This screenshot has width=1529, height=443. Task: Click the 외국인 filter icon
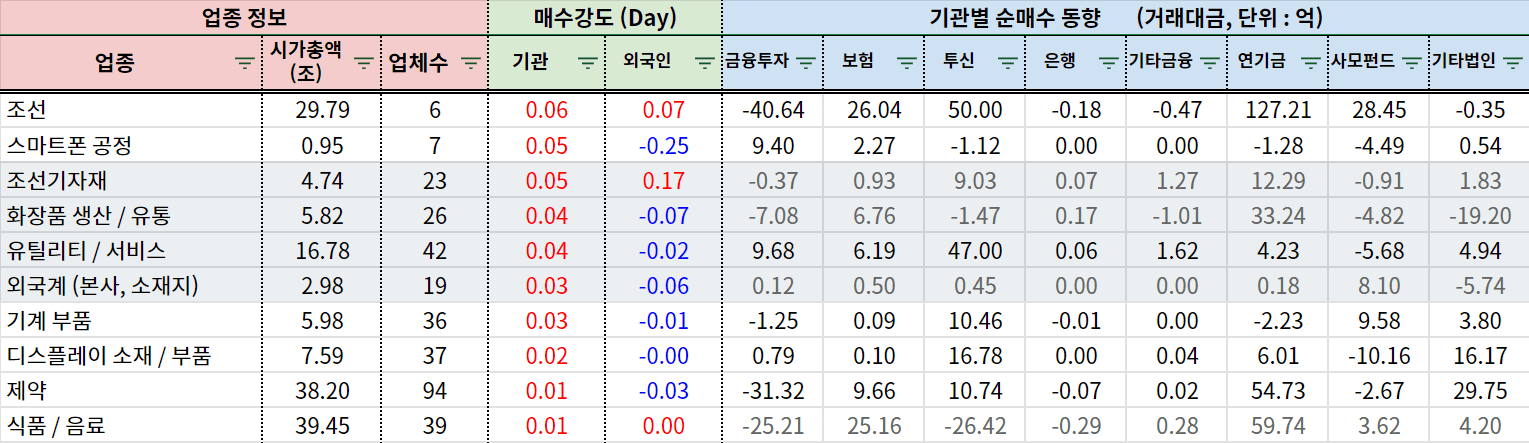pos(704,62)
